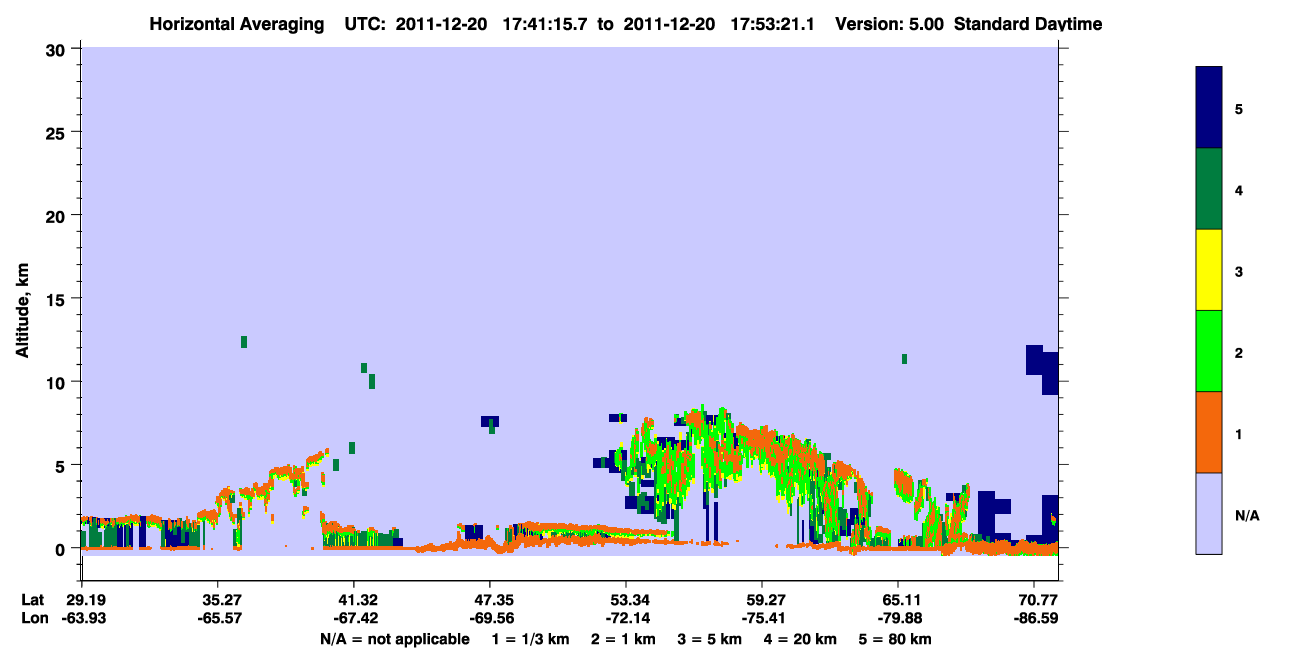This screenshot has height=667, width=1300.
Task: Click the legend text '3 = 5 km'
Action: pyautogui.click(x=709, y=639)
